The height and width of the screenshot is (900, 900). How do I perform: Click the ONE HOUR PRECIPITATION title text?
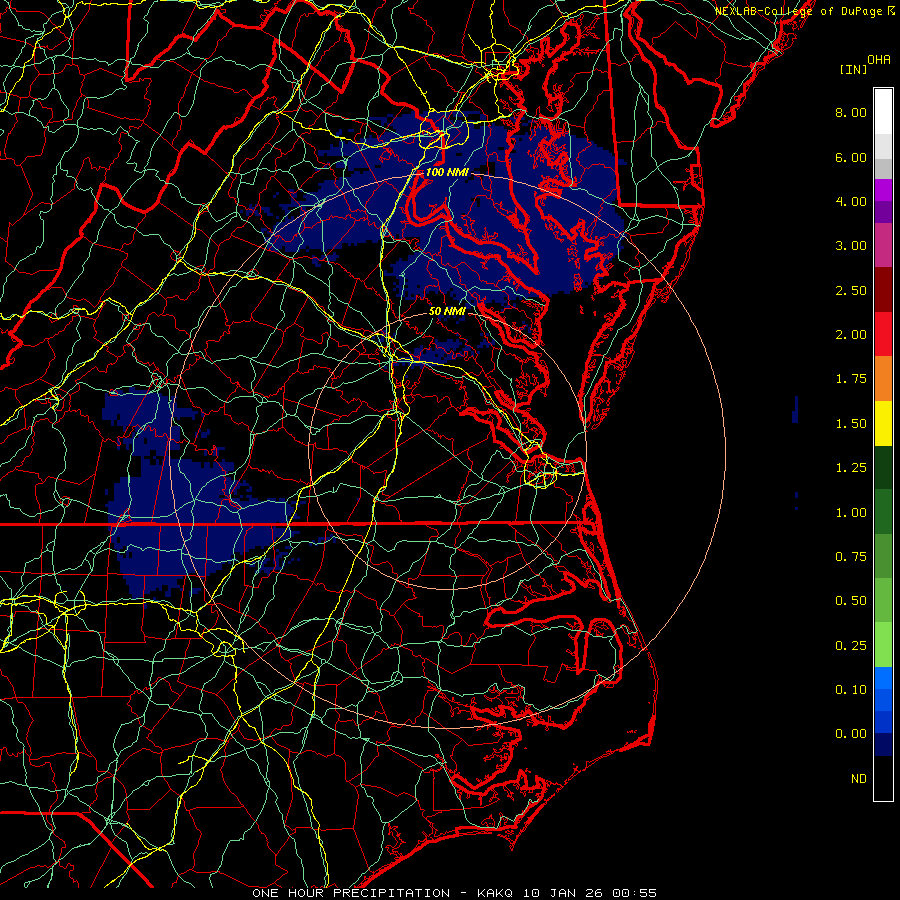351,893
